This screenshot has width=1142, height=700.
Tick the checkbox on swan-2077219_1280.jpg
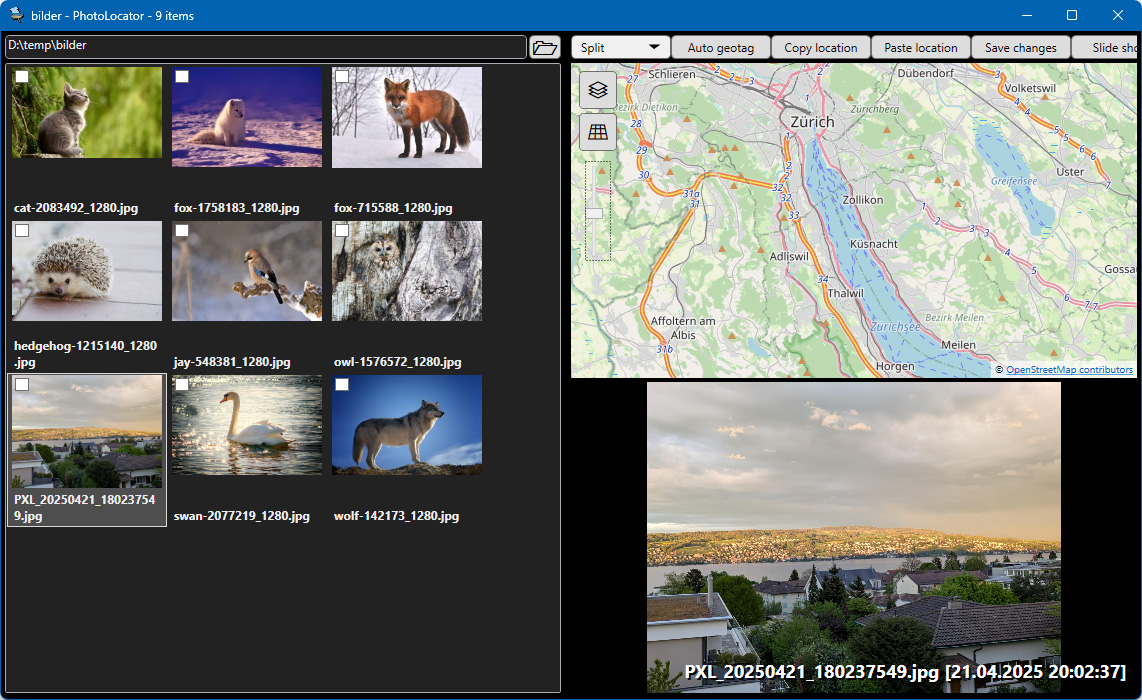tap(182, 384)
